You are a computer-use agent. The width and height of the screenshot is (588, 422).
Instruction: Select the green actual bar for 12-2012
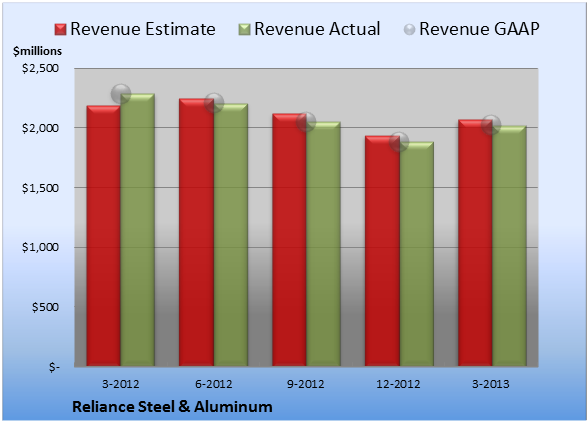tap(417, 254)
